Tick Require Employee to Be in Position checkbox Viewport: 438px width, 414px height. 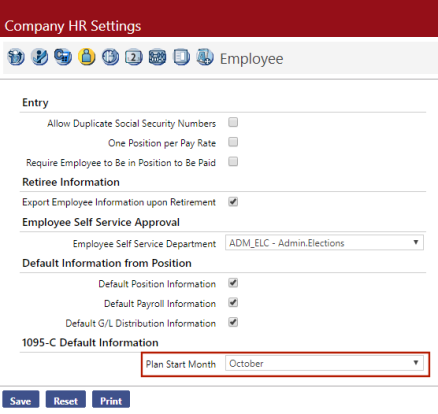point(233,162)
